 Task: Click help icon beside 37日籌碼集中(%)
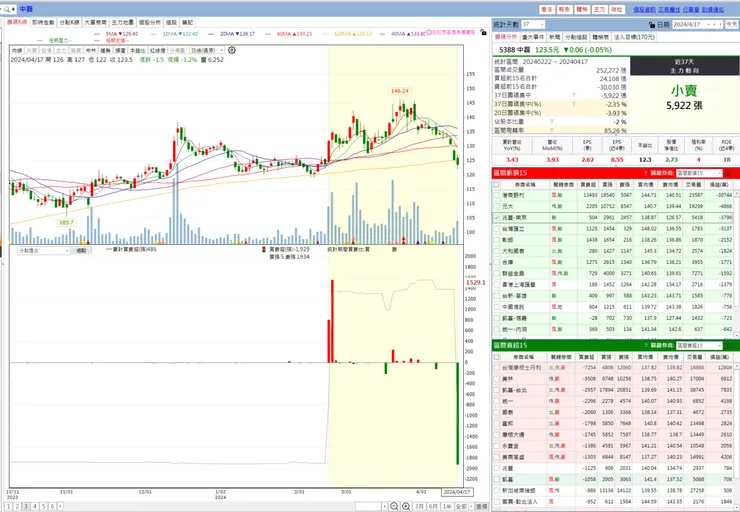coord(574,104)
